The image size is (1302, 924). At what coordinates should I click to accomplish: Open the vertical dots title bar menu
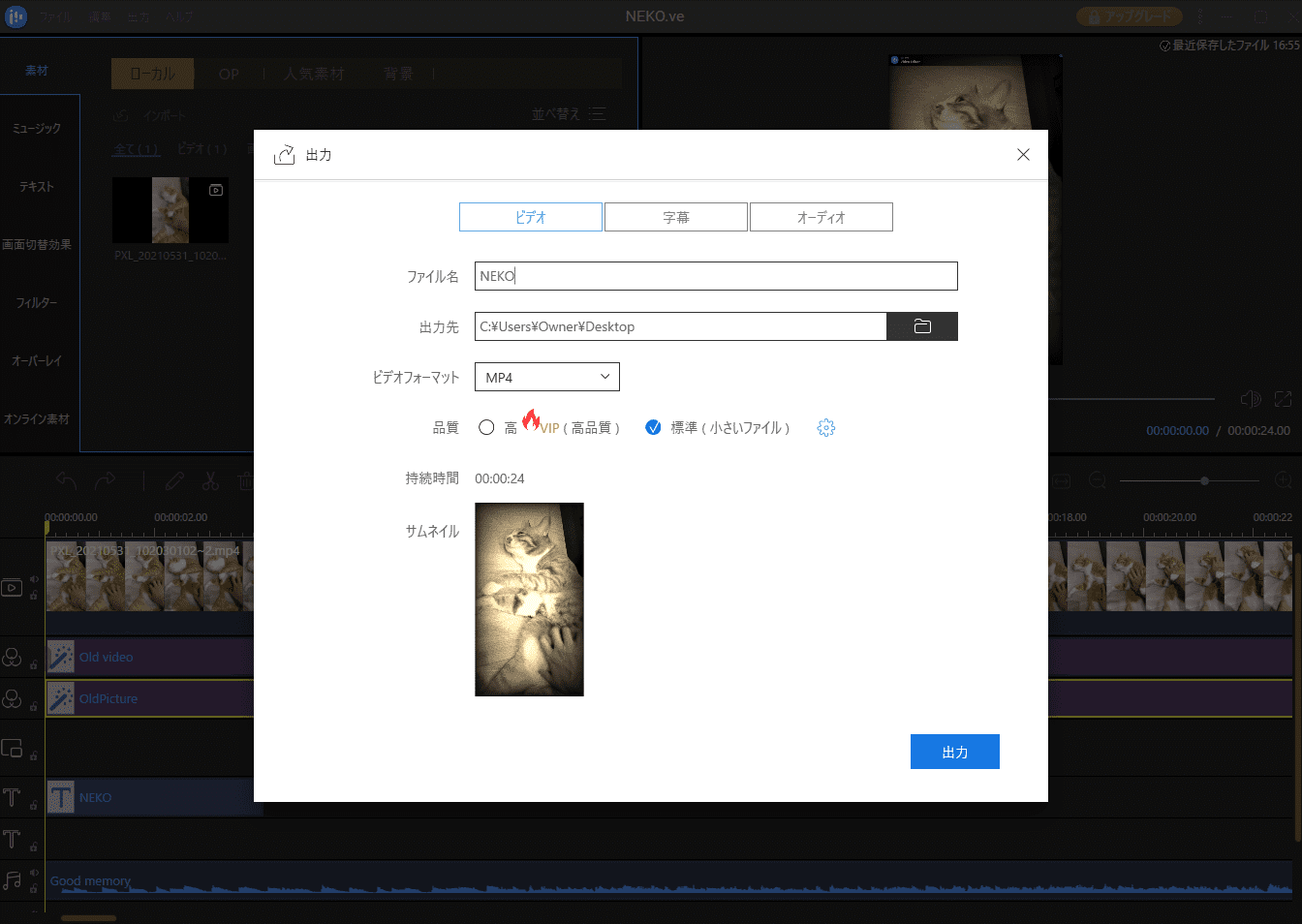(1201, 16)
